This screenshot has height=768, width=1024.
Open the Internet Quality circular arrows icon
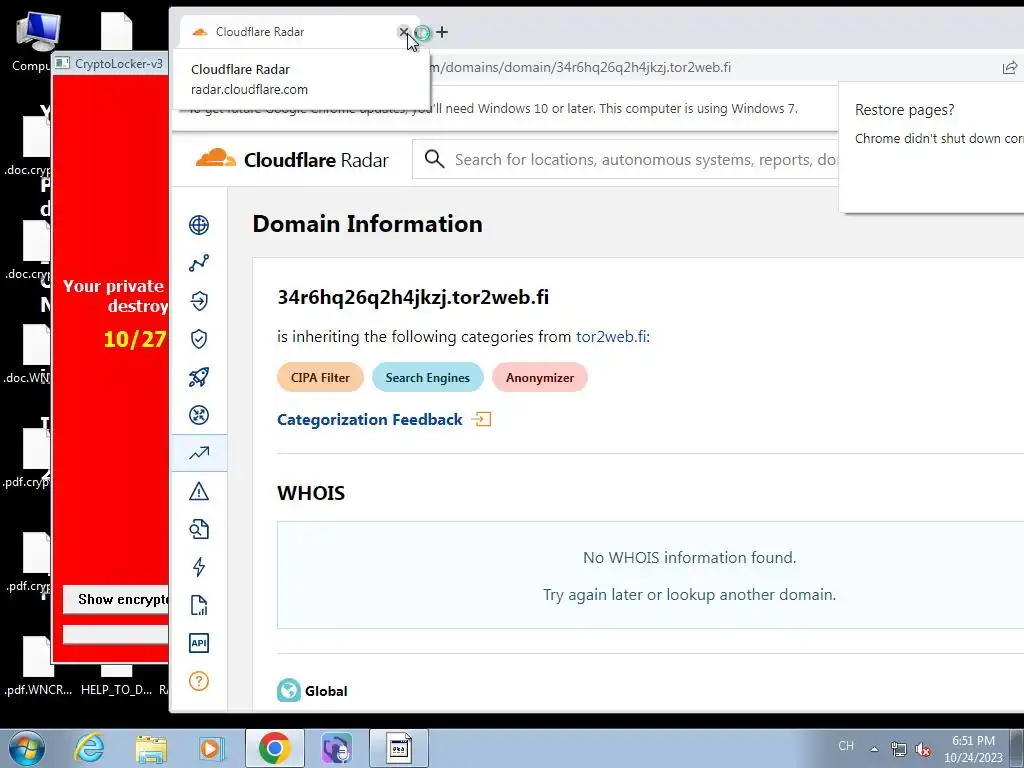199,415
